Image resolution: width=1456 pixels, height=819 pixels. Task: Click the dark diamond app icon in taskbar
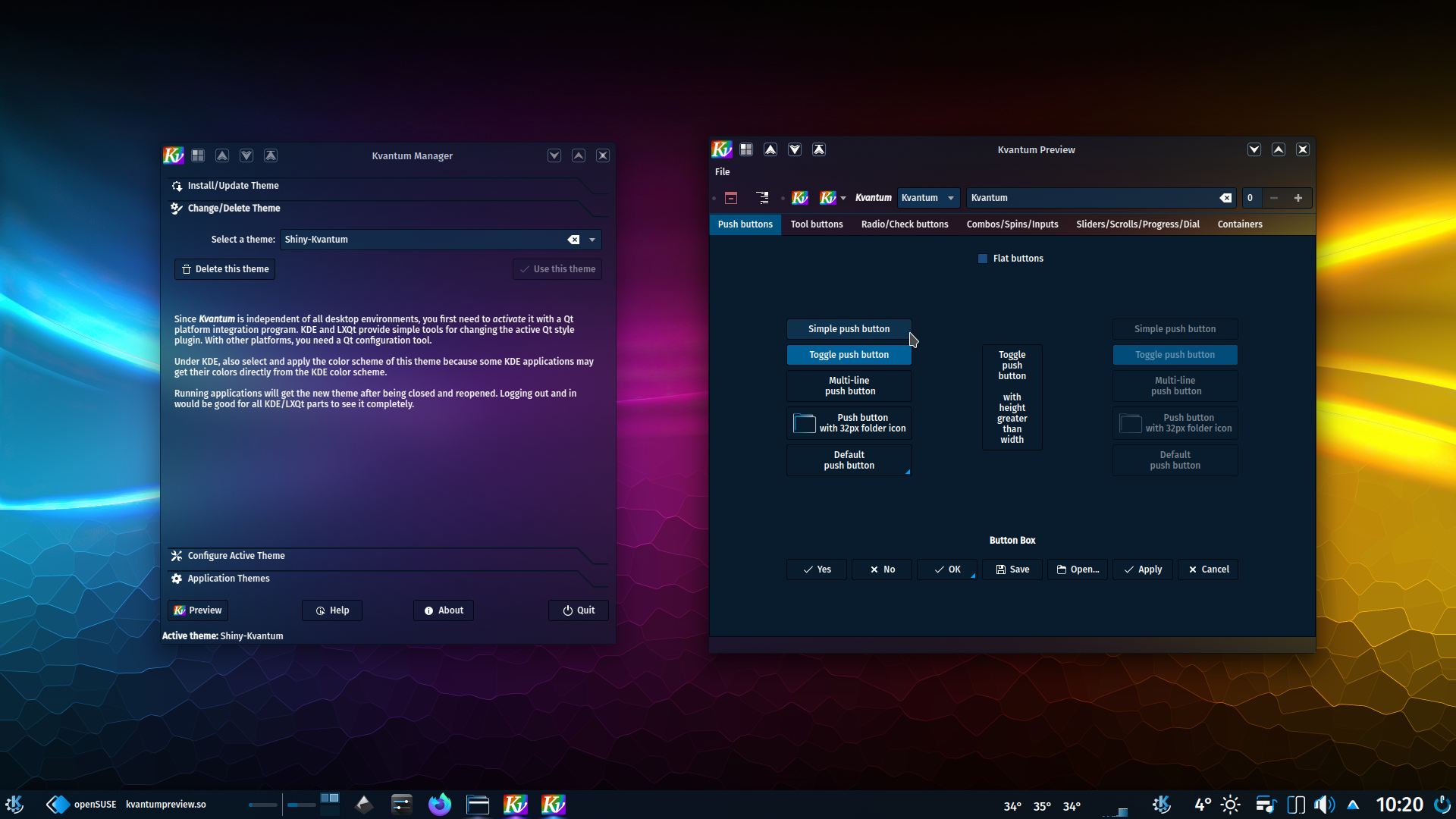(x=364, y=805)
